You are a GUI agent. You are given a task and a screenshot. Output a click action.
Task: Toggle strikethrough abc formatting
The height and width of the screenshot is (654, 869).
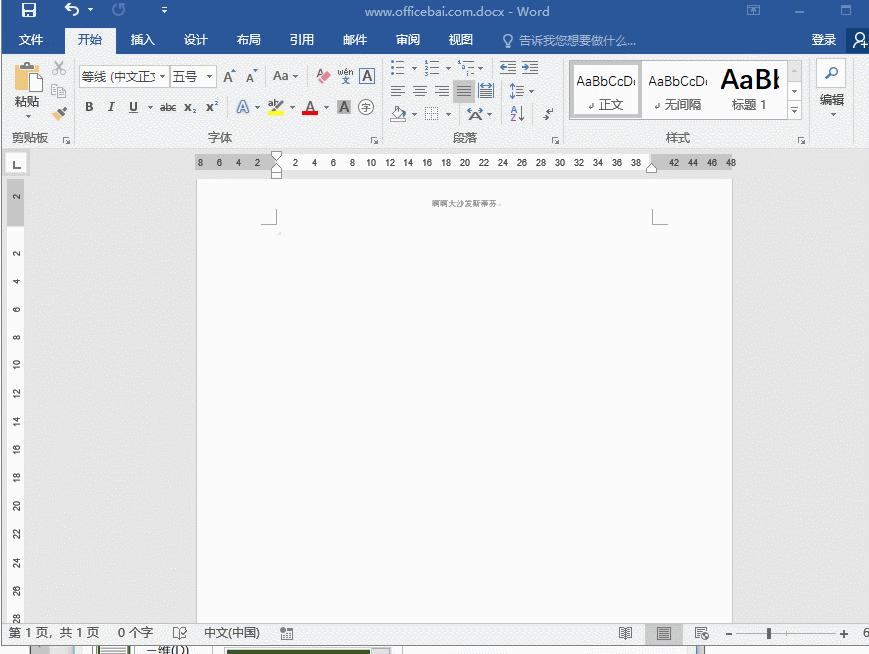tap(168, 107)
